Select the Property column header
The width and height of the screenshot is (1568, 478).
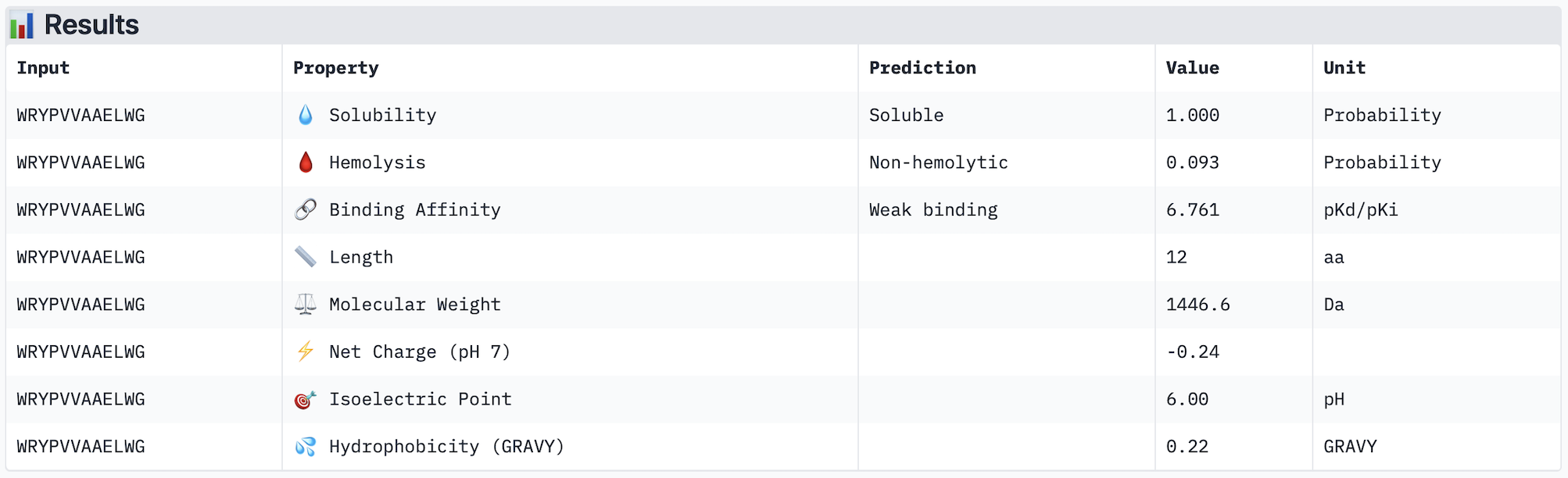pos(336,68)
